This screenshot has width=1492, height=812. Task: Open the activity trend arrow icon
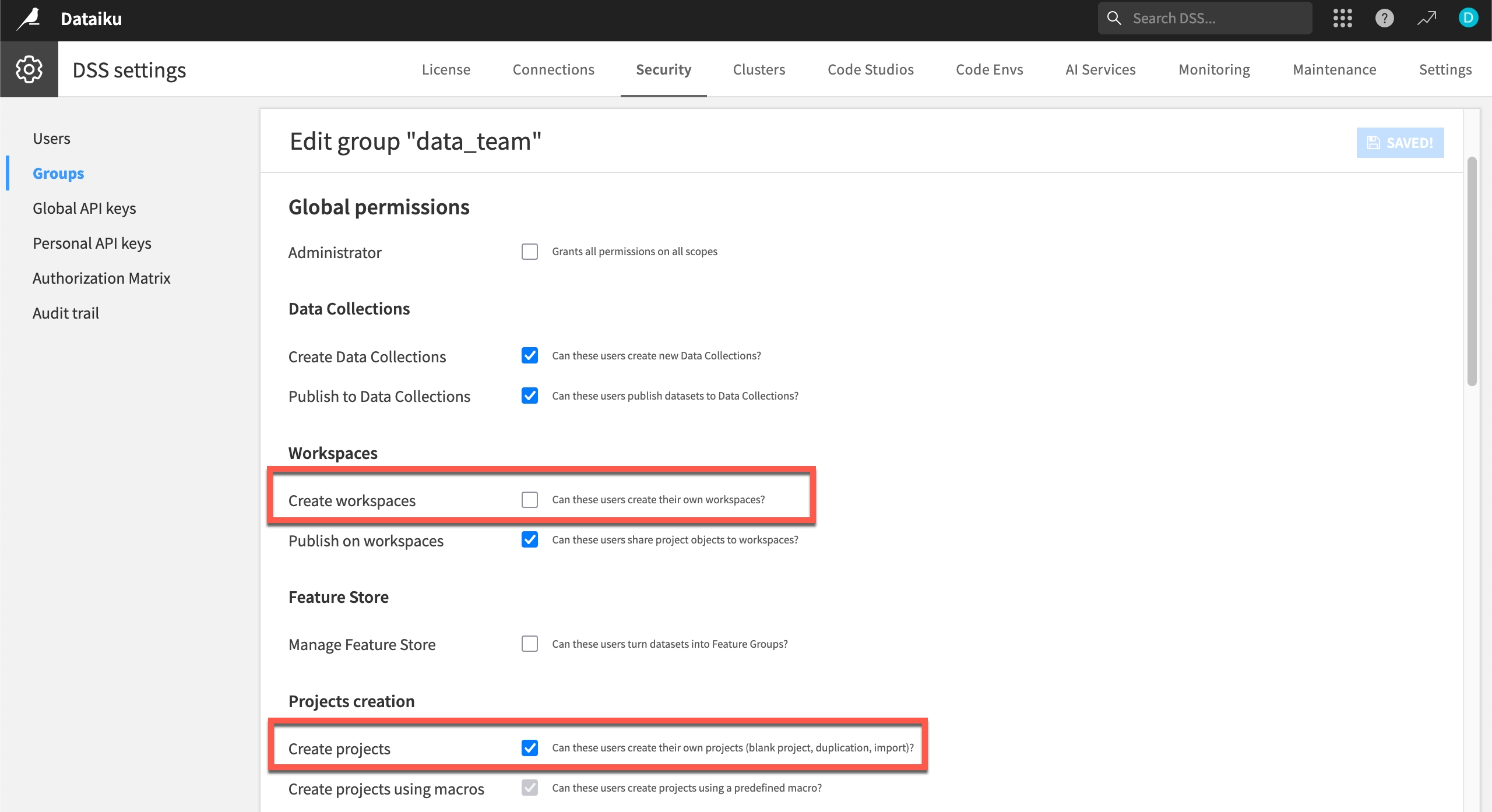(x=1427, y=18)
